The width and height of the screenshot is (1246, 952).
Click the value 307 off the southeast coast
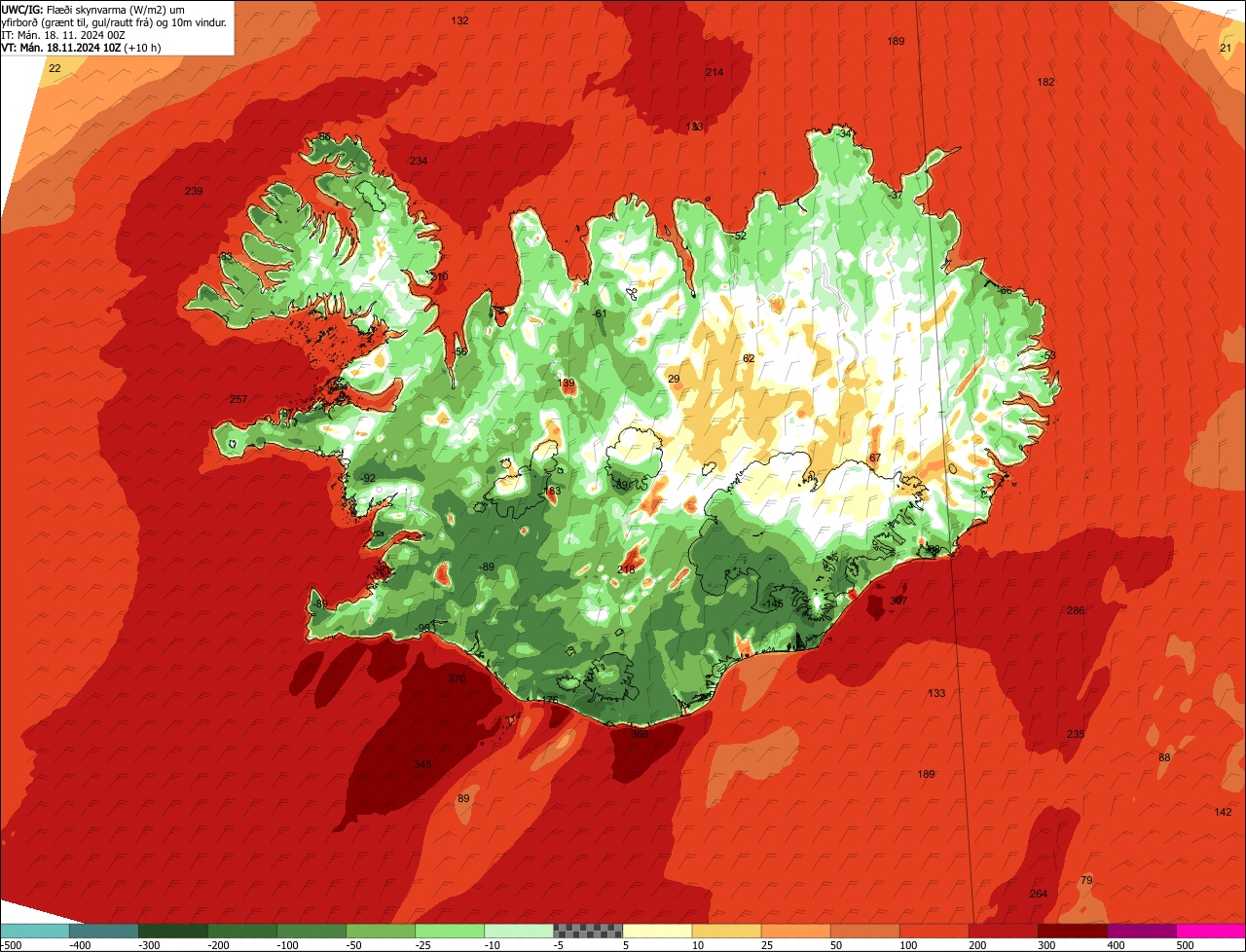[898, 601]
